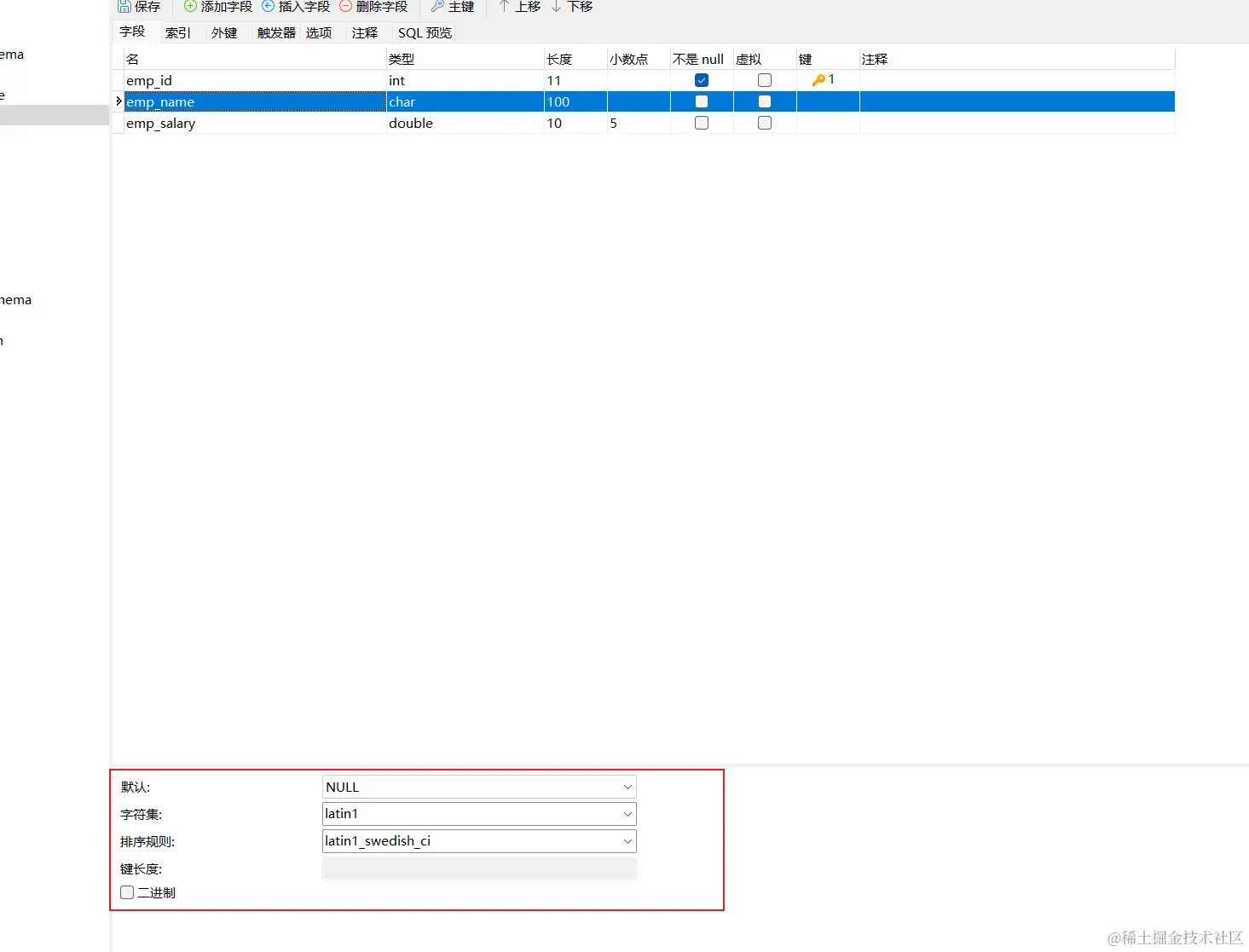This screenshot has height=952, width=1249.
Task: Click the Move Up (上移) arrow icon
Action: coord(505,6)
